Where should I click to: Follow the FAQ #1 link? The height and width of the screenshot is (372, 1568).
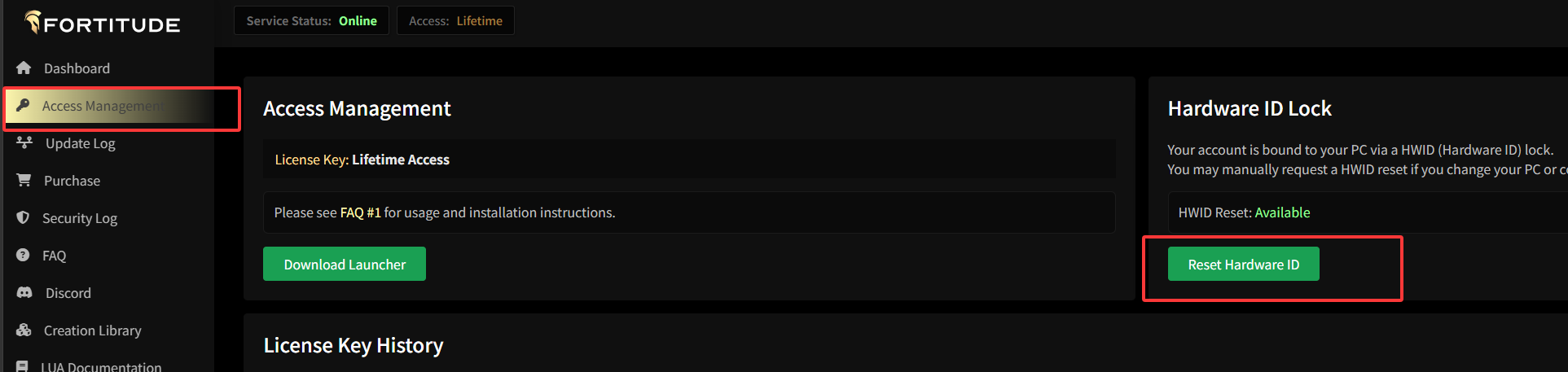(360, 212)
